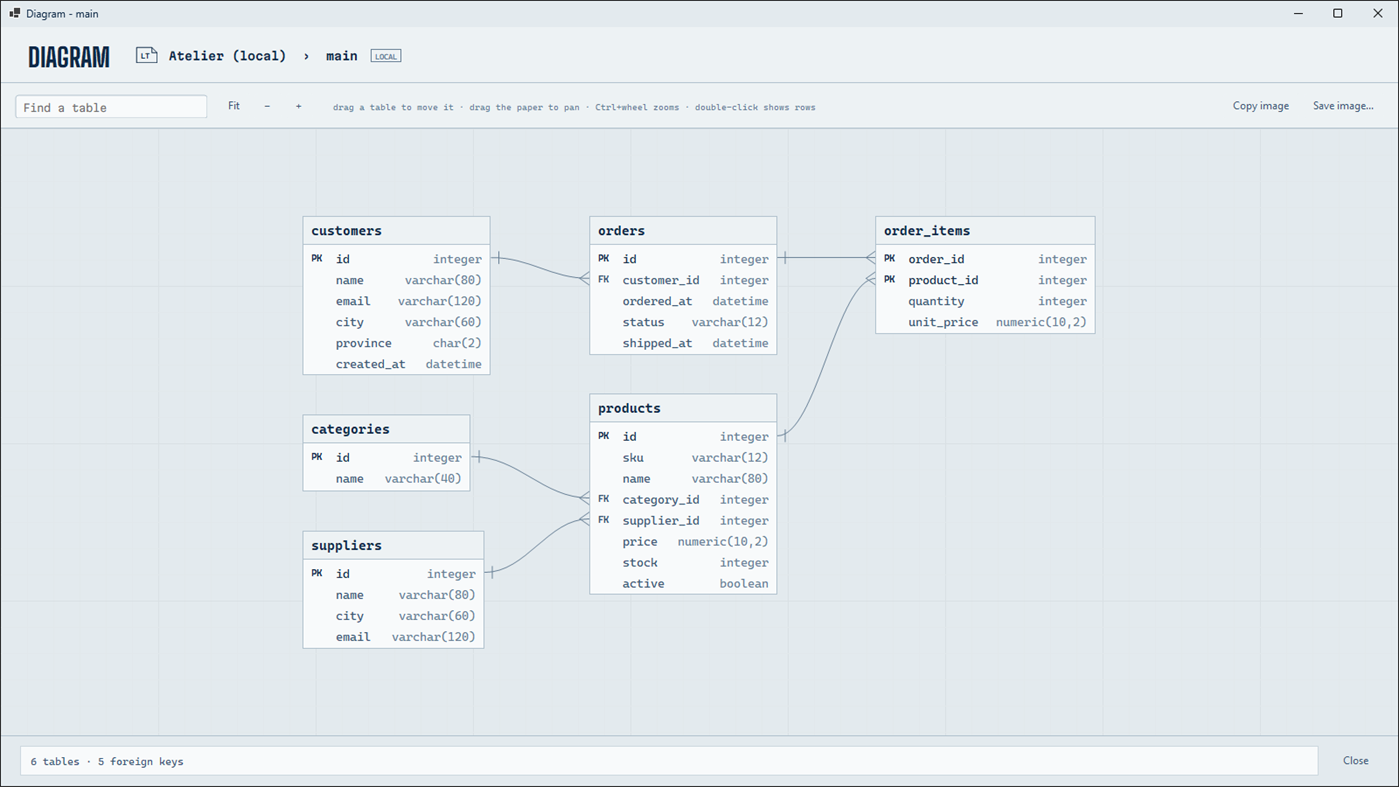Click the PK badge of order_id

(x=890, y=259)
